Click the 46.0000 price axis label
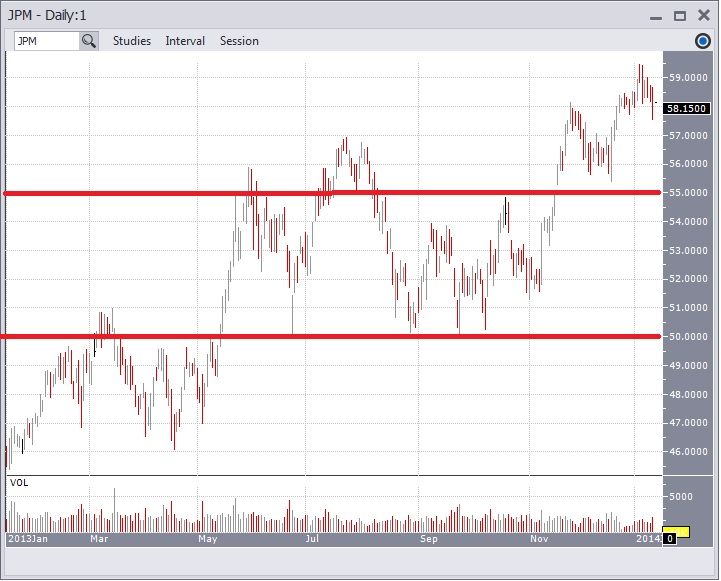Image resolution: width=721 pixels, height=581 pixels. click(x=688, y=451)
